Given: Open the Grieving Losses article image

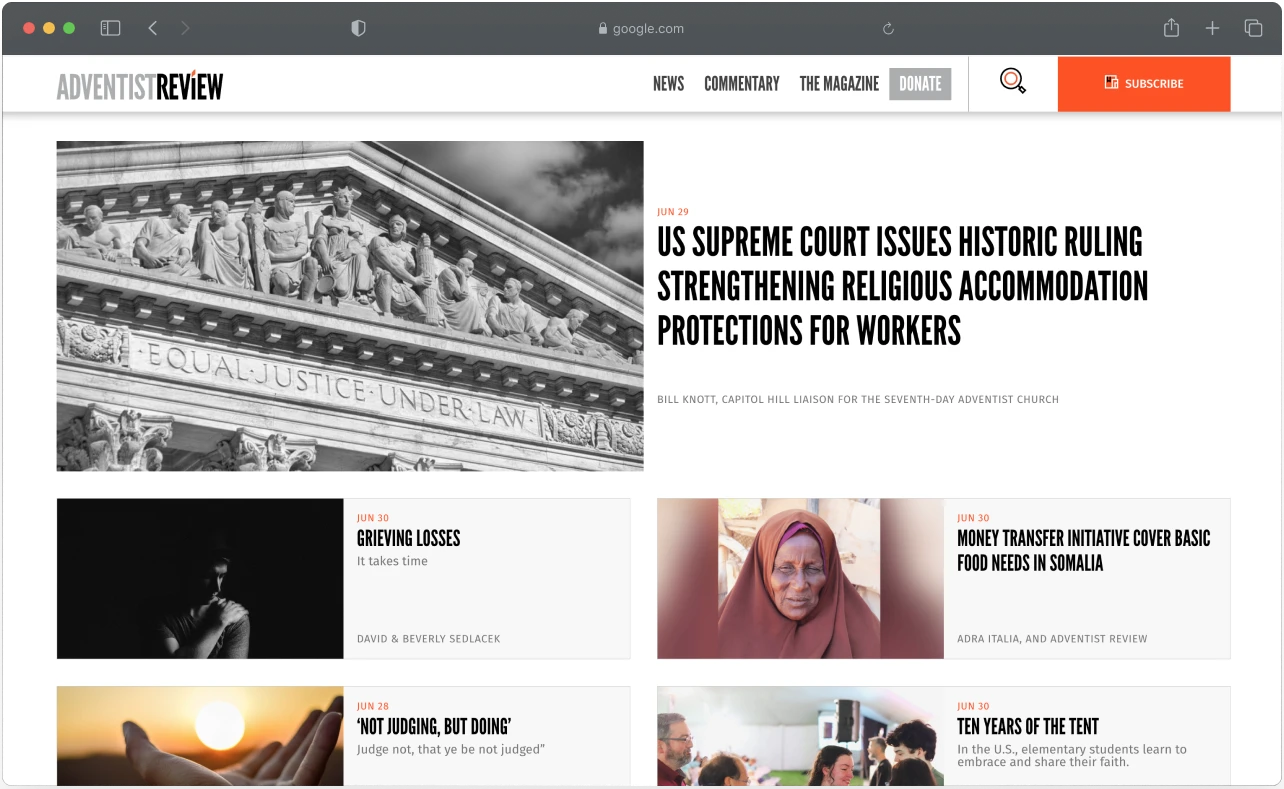Looking at the screenshot, I should pos(200,579).
